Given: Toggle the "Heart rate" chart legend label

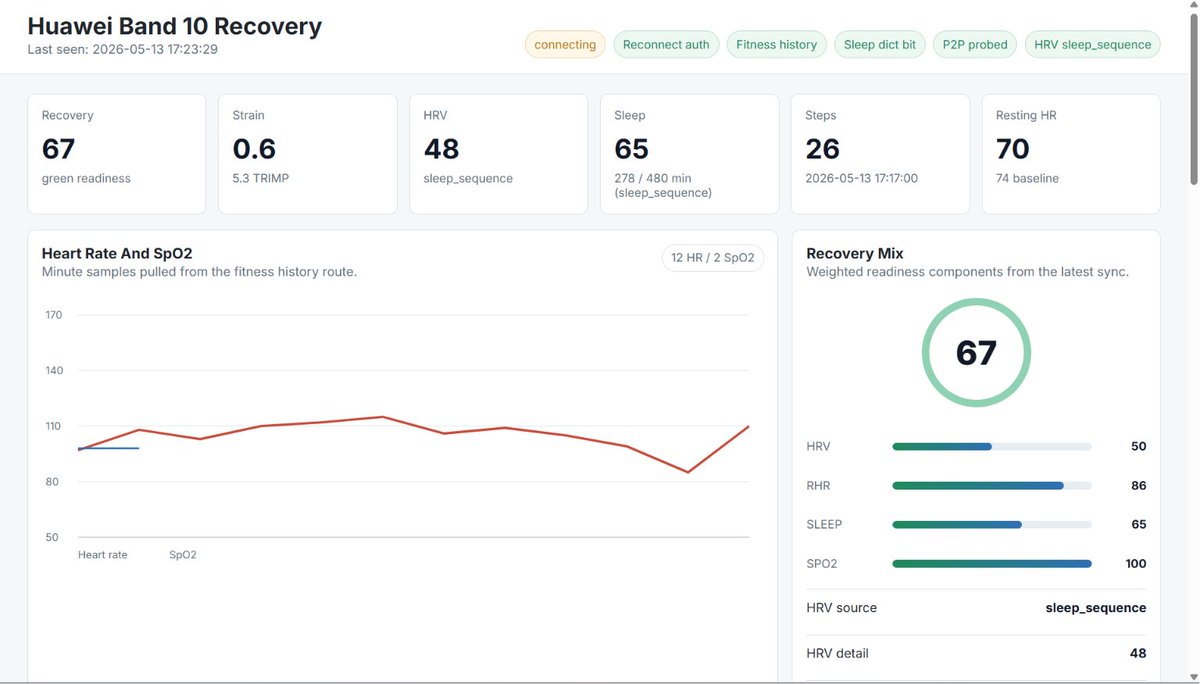Looking at the screenshot, I should (103, 554).
